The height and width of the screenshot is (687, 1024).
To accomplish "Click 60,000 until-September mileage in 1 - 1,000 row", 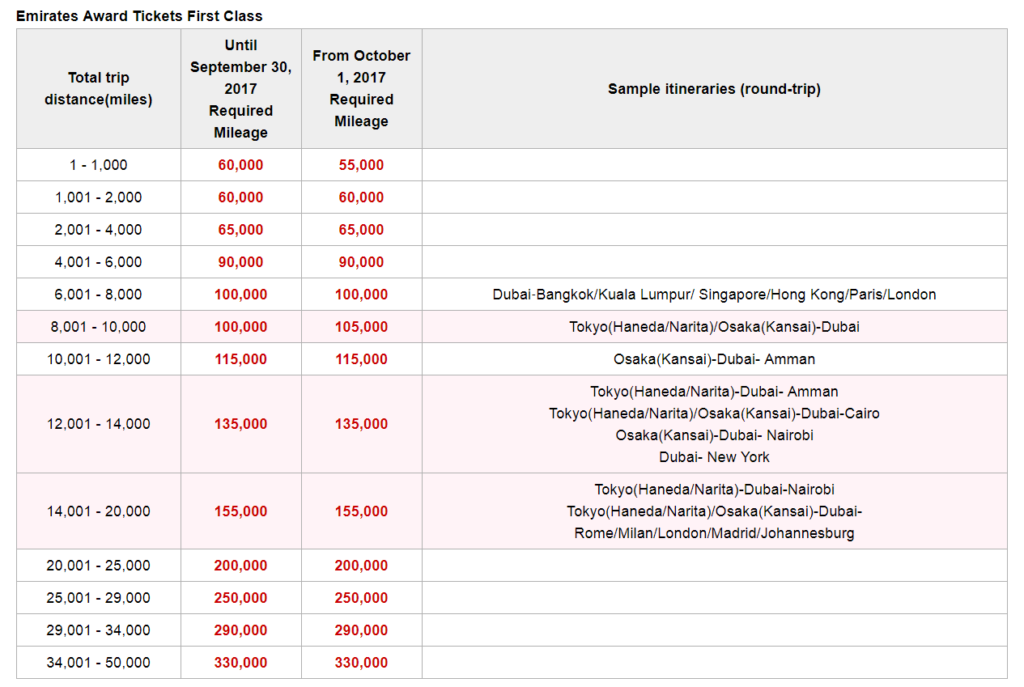I will pos(241,165).
